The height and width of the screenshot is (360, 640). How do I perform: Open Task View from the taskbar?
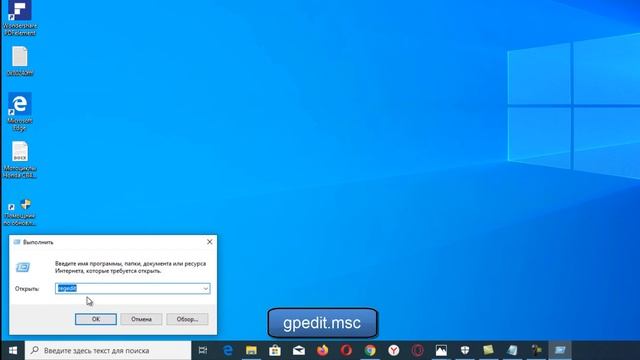coord(203,350)
